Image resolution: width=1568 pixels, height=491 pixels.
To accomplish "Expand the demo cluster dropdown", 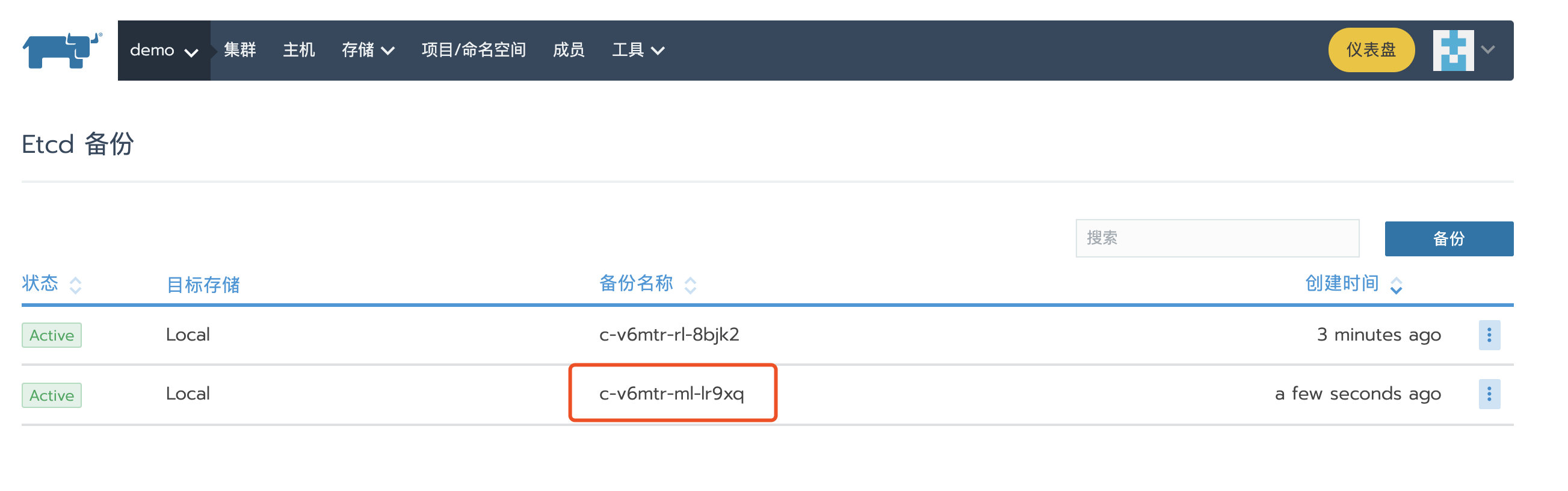I will pyautogui.click(x=164, y=51).
